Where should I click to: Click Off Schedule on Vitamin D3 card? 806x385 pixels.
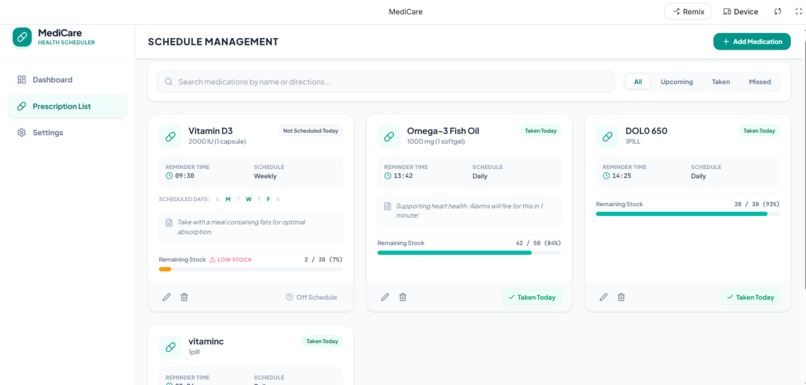click(312, 297)
